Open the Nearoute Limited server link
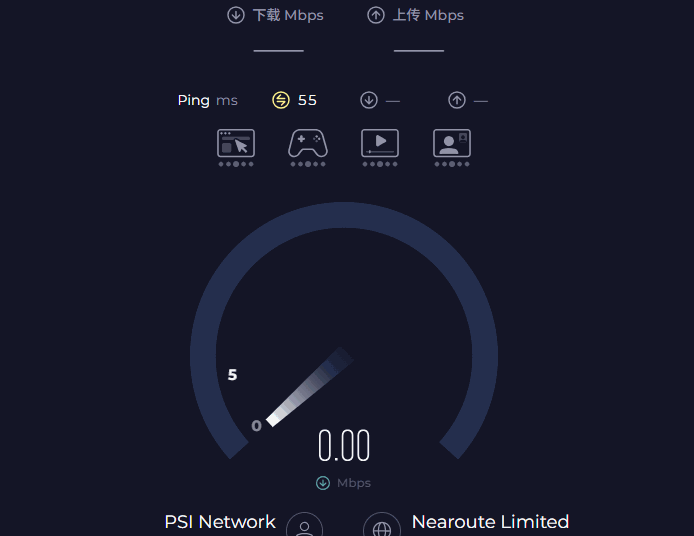Screen dimensions: 694x536 pyautogui.click(x=490, y=522)
